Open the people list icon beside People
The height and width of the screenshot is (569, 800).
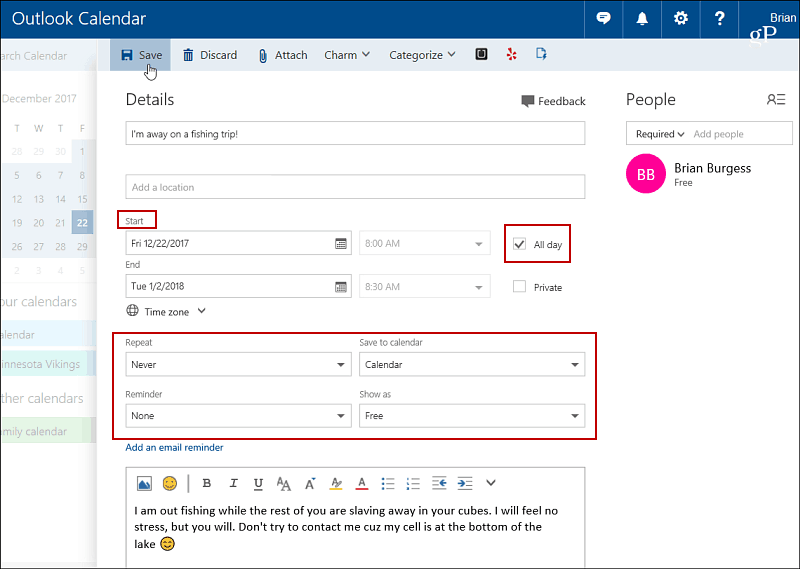point(776,100)
